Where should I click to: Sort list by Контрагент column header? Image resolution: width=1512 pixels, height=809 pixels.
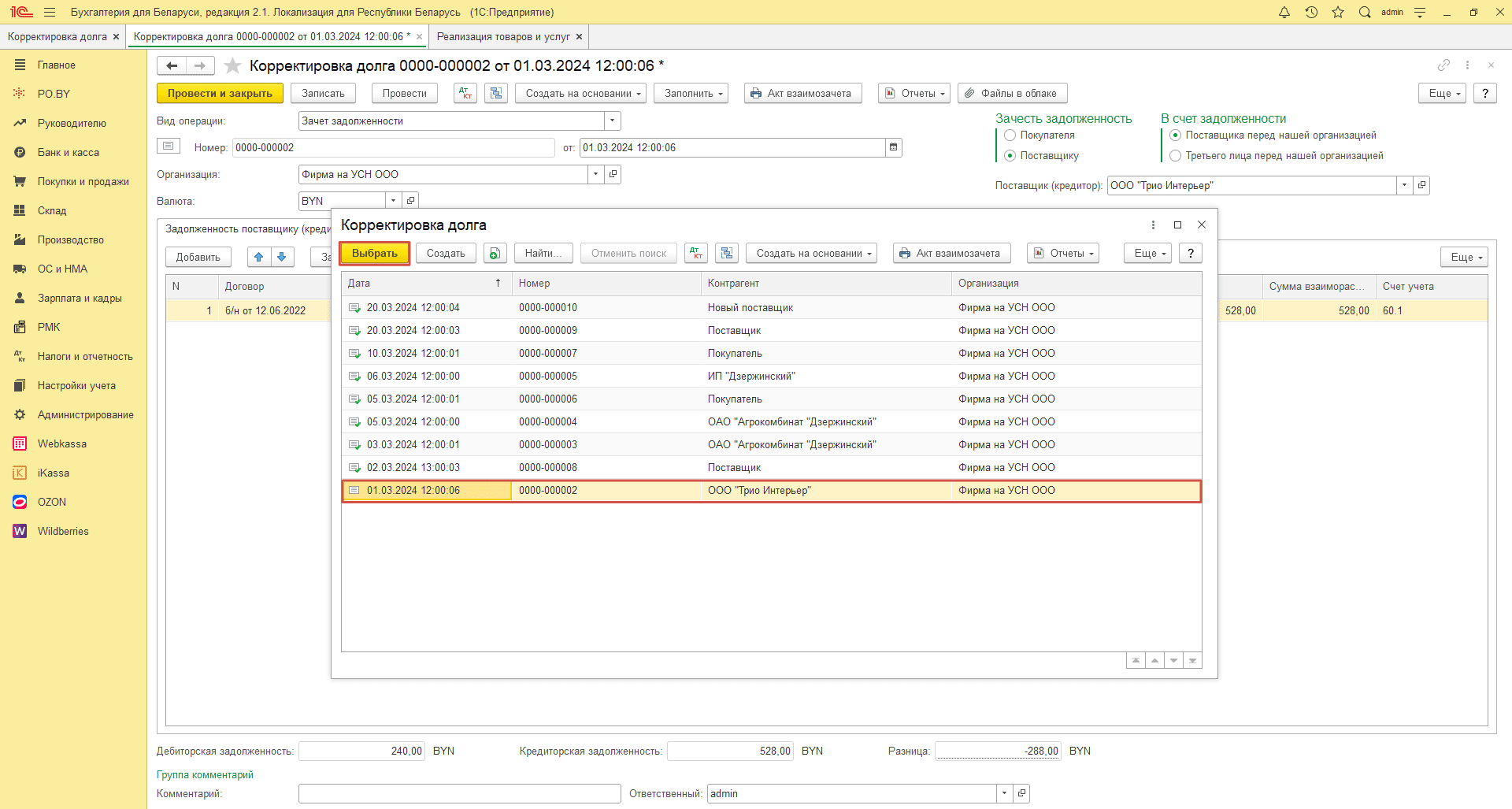pos(825,284)
